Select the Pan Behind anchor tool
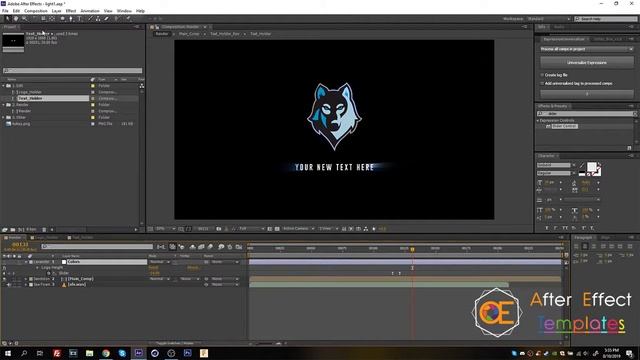640x360 pixels. (52, 18)
